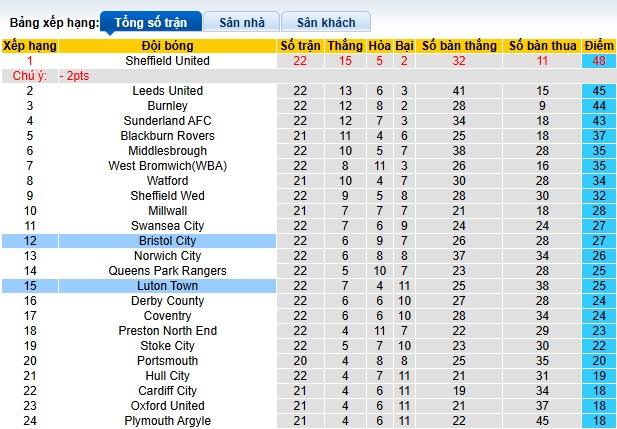Click the Đội bóng column header
617x429 pixels.
click(x=168, y=46)
